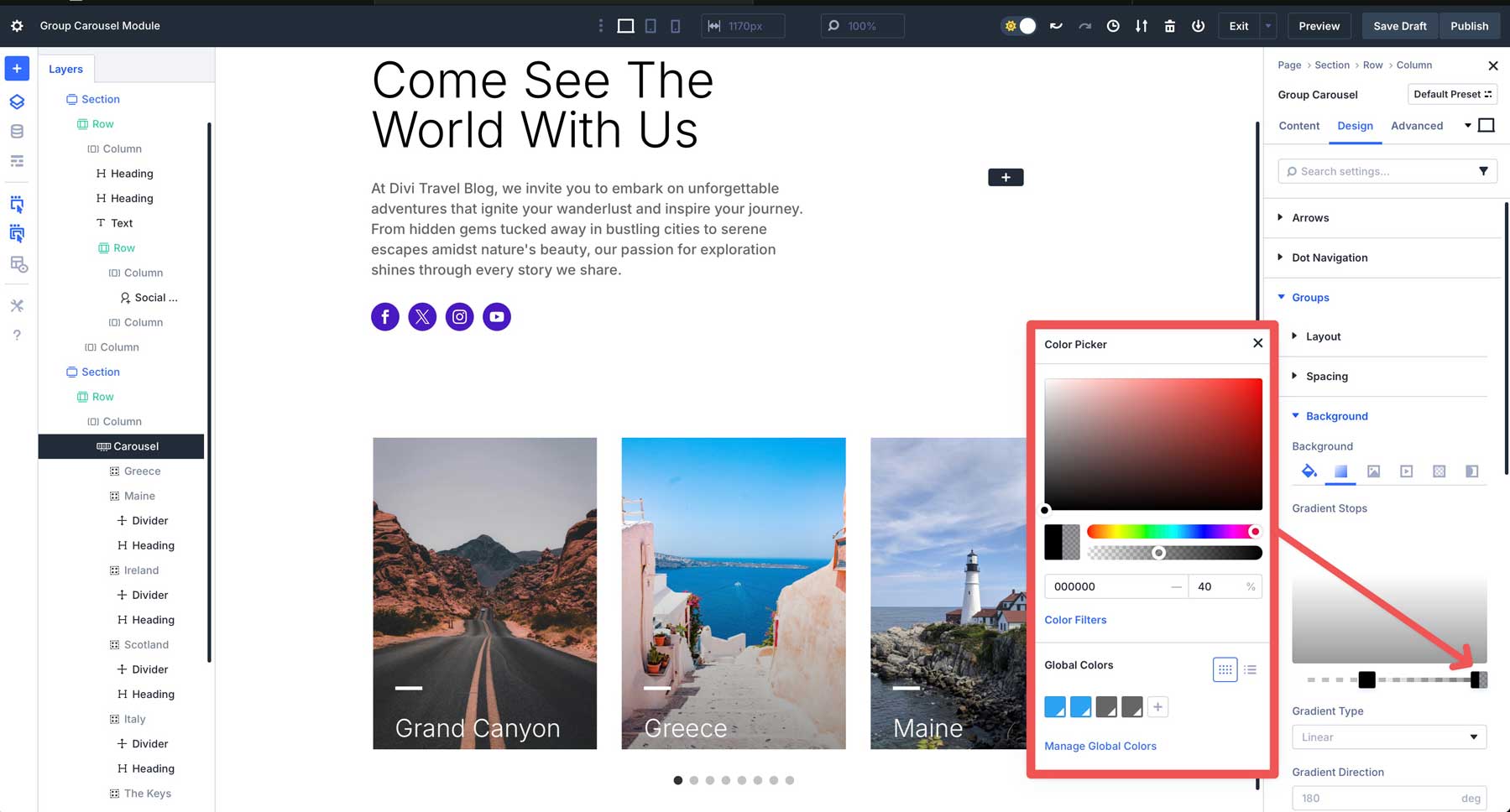This screenshot has width=1510, height=812.
Task: Click the trash icon in the top toolbar
Action: (x=1169, y=26)
